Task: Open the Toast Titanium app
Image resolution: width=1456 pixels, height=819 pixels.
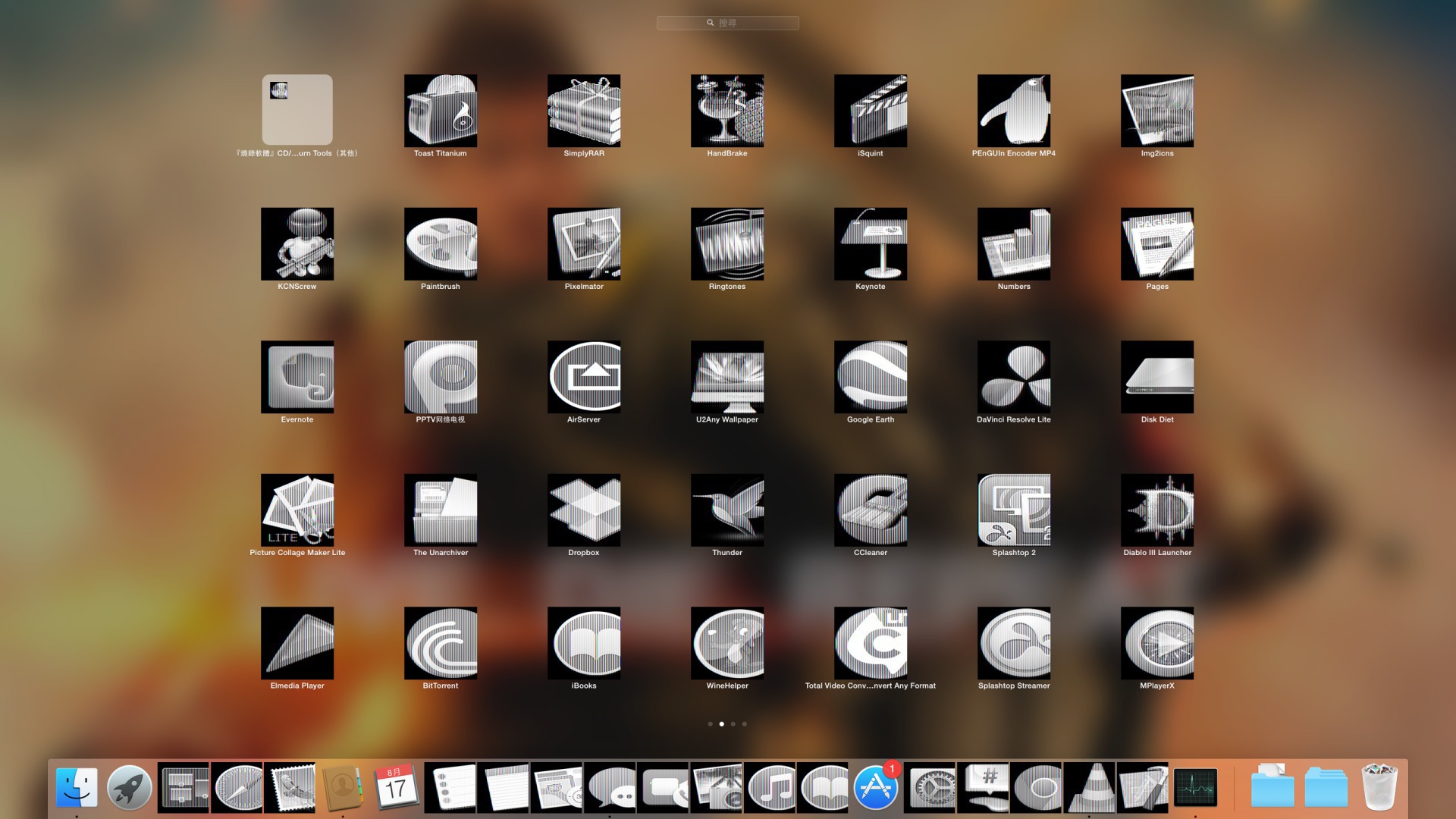Action: [441, 111]
